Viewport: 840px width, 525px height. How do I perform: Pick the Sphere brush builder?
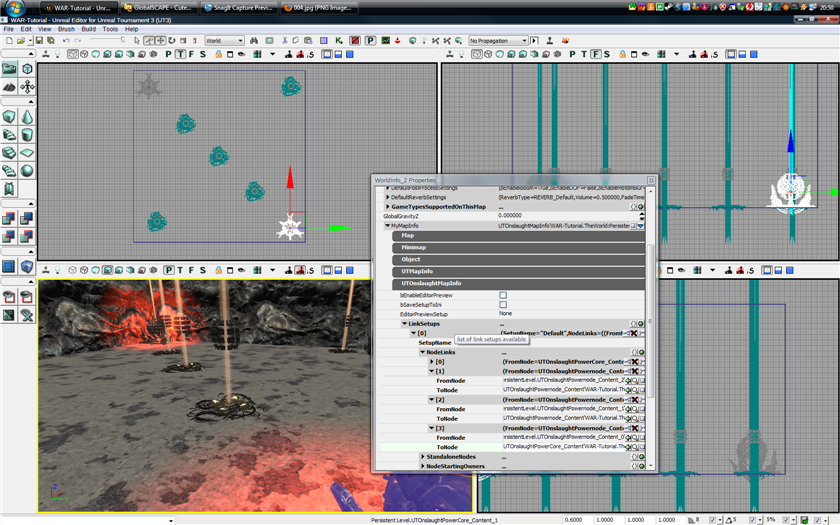tap(27, 171)
